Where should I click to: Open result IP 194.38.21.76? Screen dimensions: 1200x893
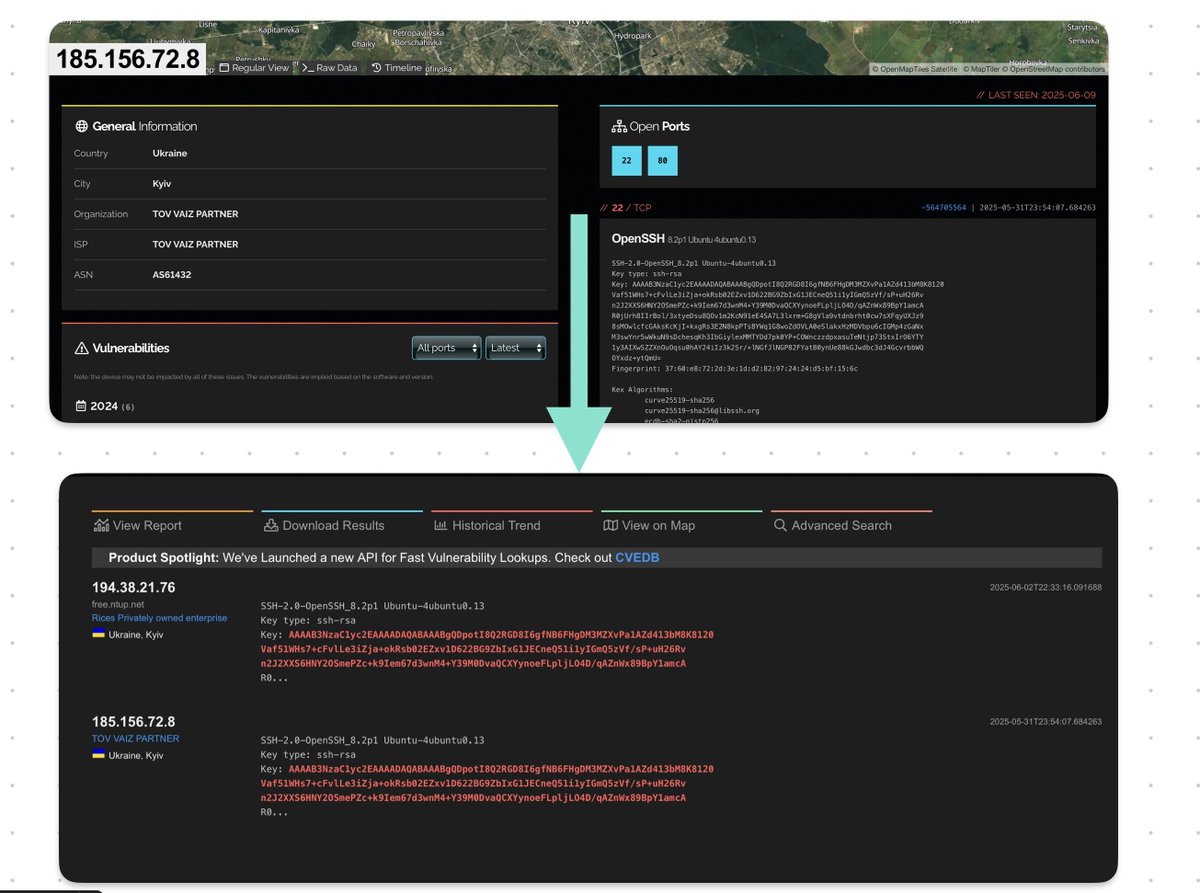134,587
